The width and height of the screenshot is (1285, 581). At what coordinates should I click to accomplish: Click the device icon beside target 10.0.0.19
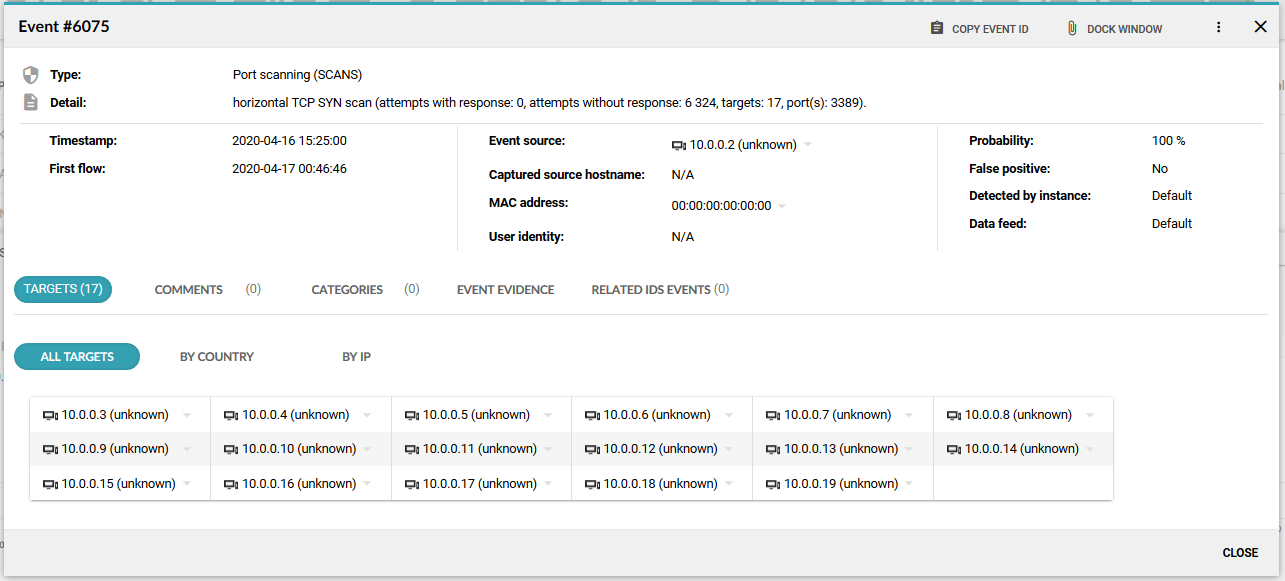tap(773, 484)
